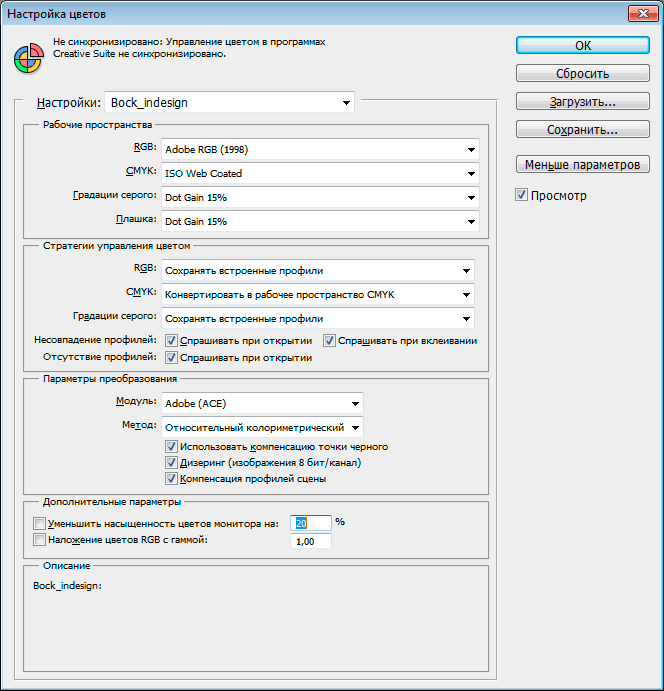Open the Плашка Dot Gain 15% dropdown
The image size is (664, 691).
(x=320, y=221)
